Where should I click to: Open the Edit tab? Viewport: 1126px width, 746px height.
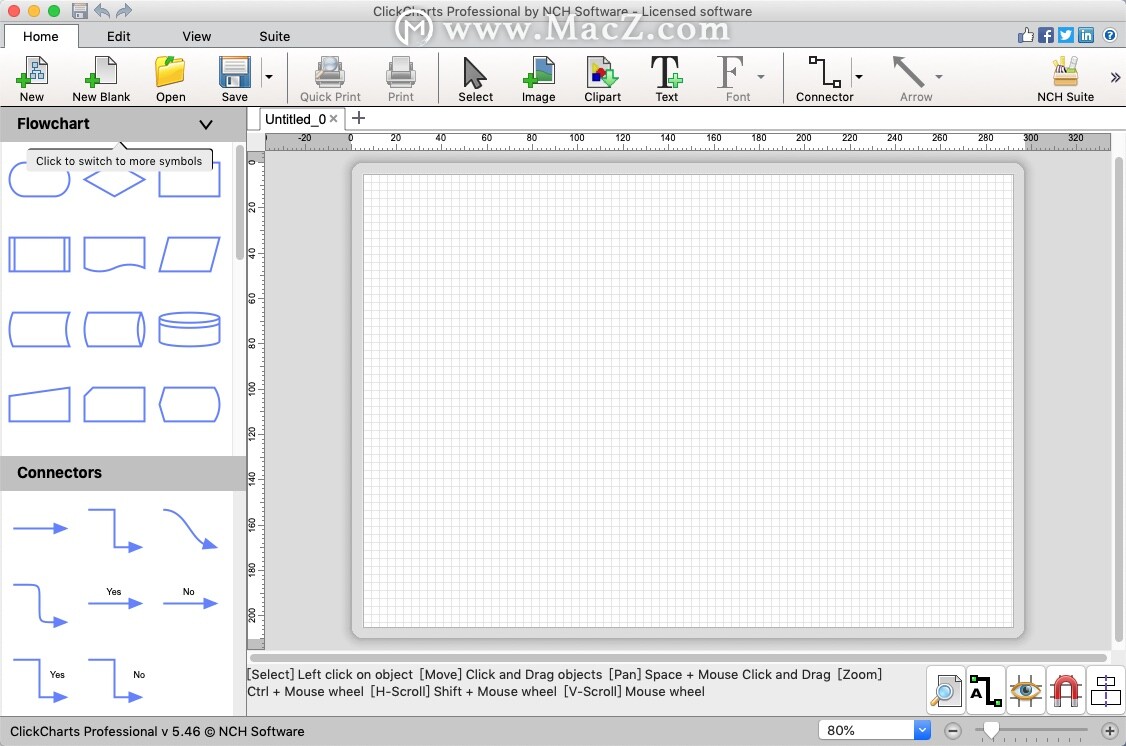click(118, 36)
